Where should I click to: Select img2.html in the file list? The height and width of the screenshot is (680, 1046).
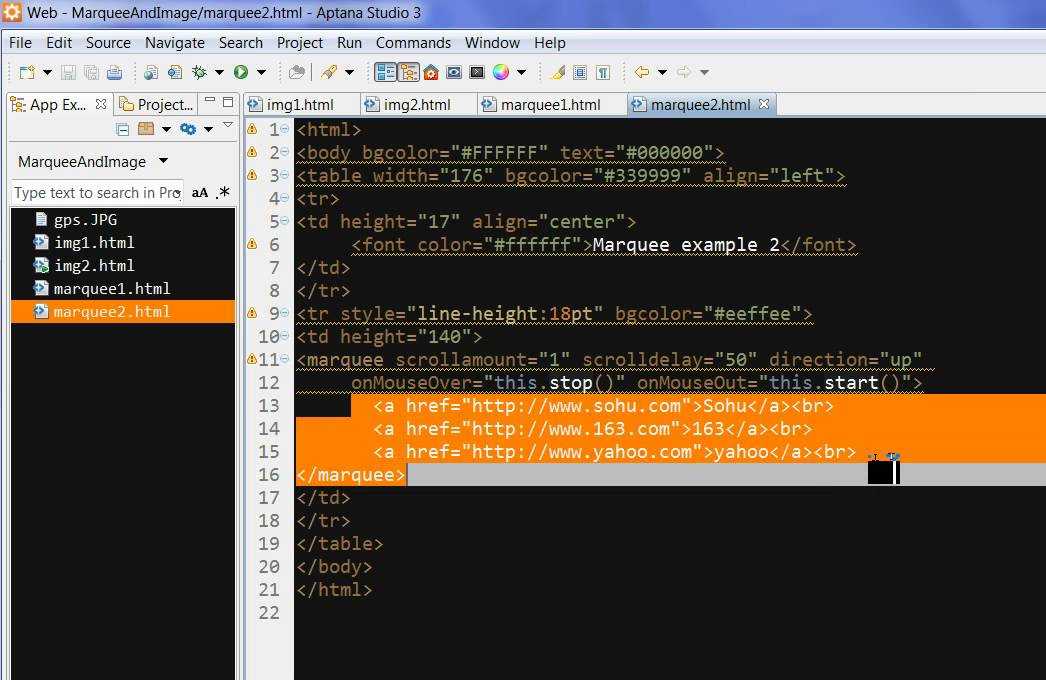coord(123,266)
